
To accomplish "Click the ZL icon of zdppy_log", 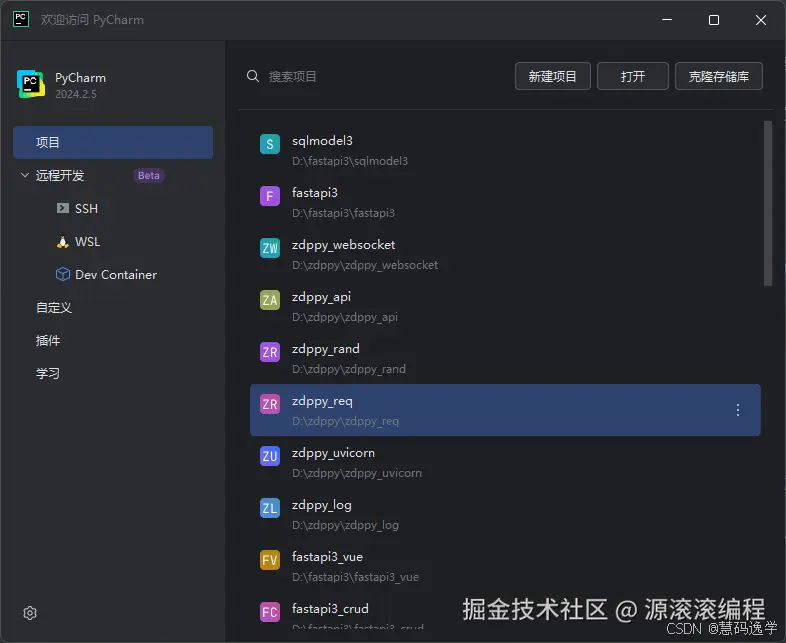I will click(270, 508).
